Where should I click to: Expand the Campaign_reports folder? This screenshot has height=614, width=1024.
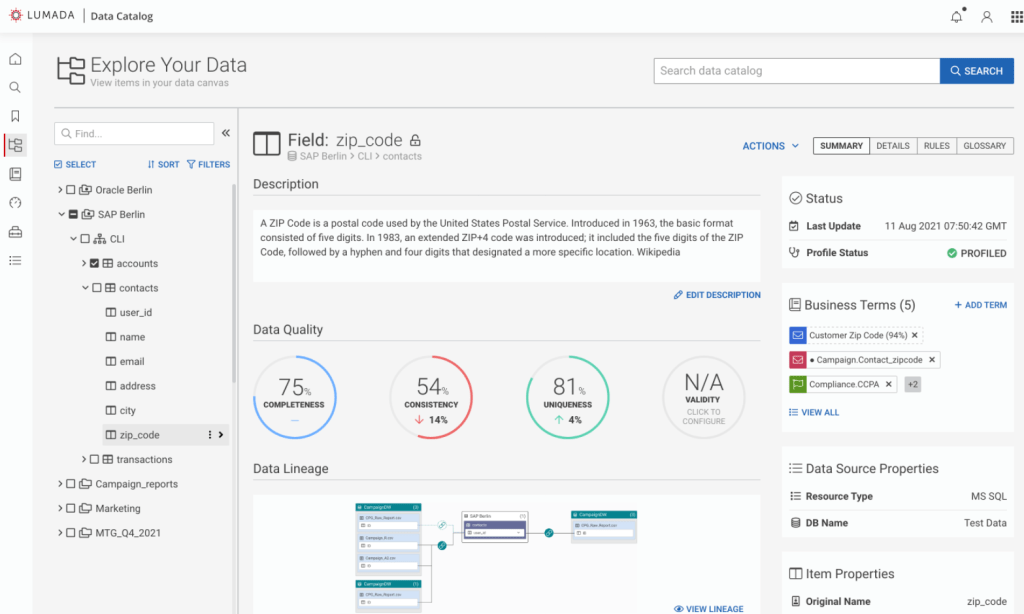(60, 484)
